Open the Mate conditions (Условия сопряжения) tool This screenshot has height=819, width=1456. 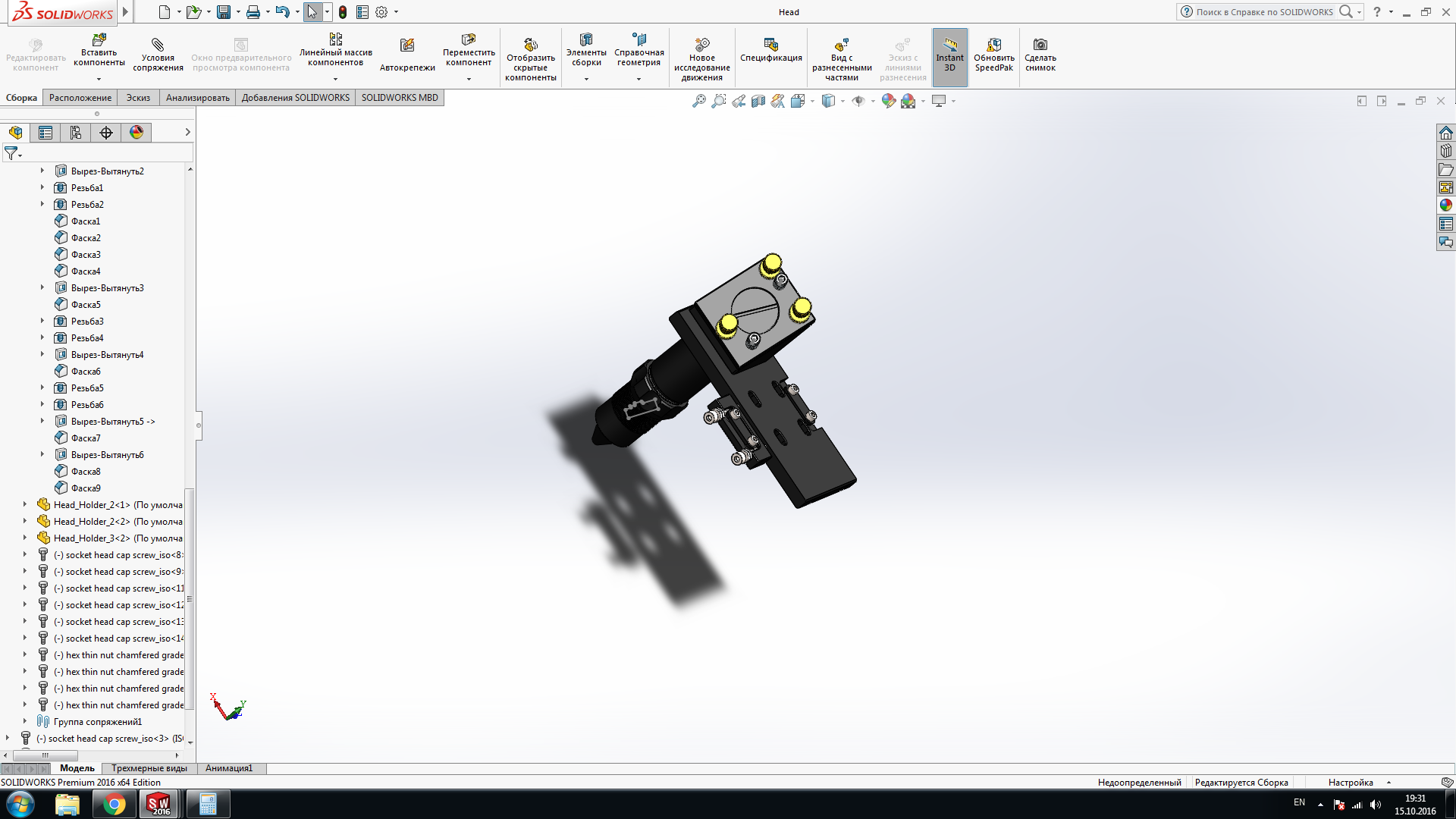tap(158, 45)
